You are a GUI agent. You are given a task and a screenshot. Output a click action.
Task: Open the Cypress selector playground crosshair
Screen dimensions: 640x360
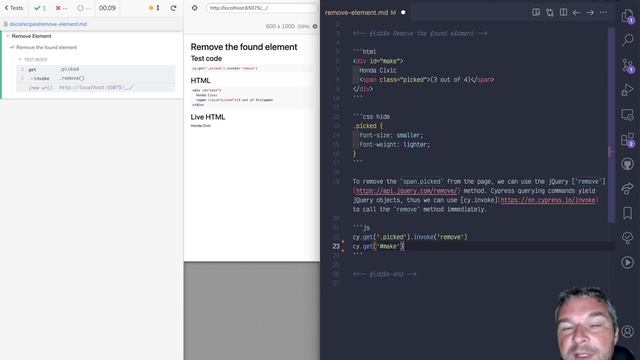coord(195,8)
